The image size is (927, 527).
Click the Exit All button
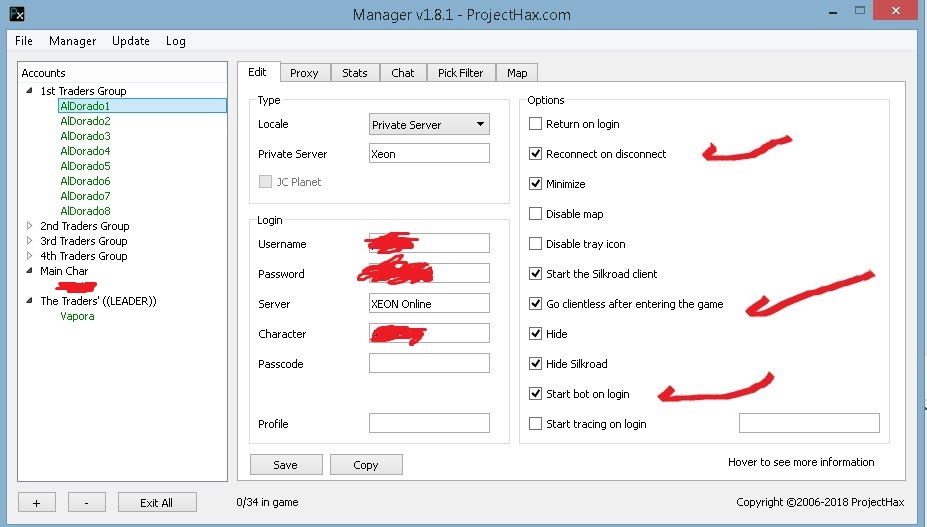(156, 502)
